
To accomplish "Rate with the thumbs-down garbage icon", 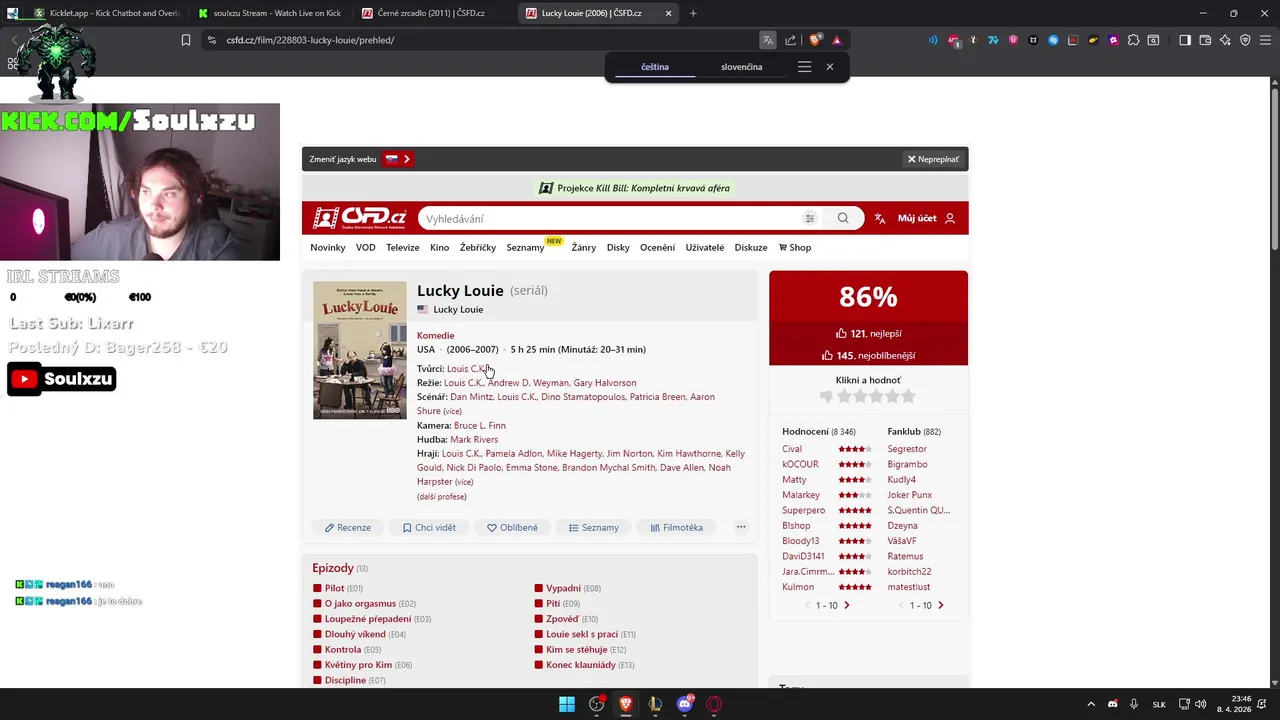I will (826, 397).
